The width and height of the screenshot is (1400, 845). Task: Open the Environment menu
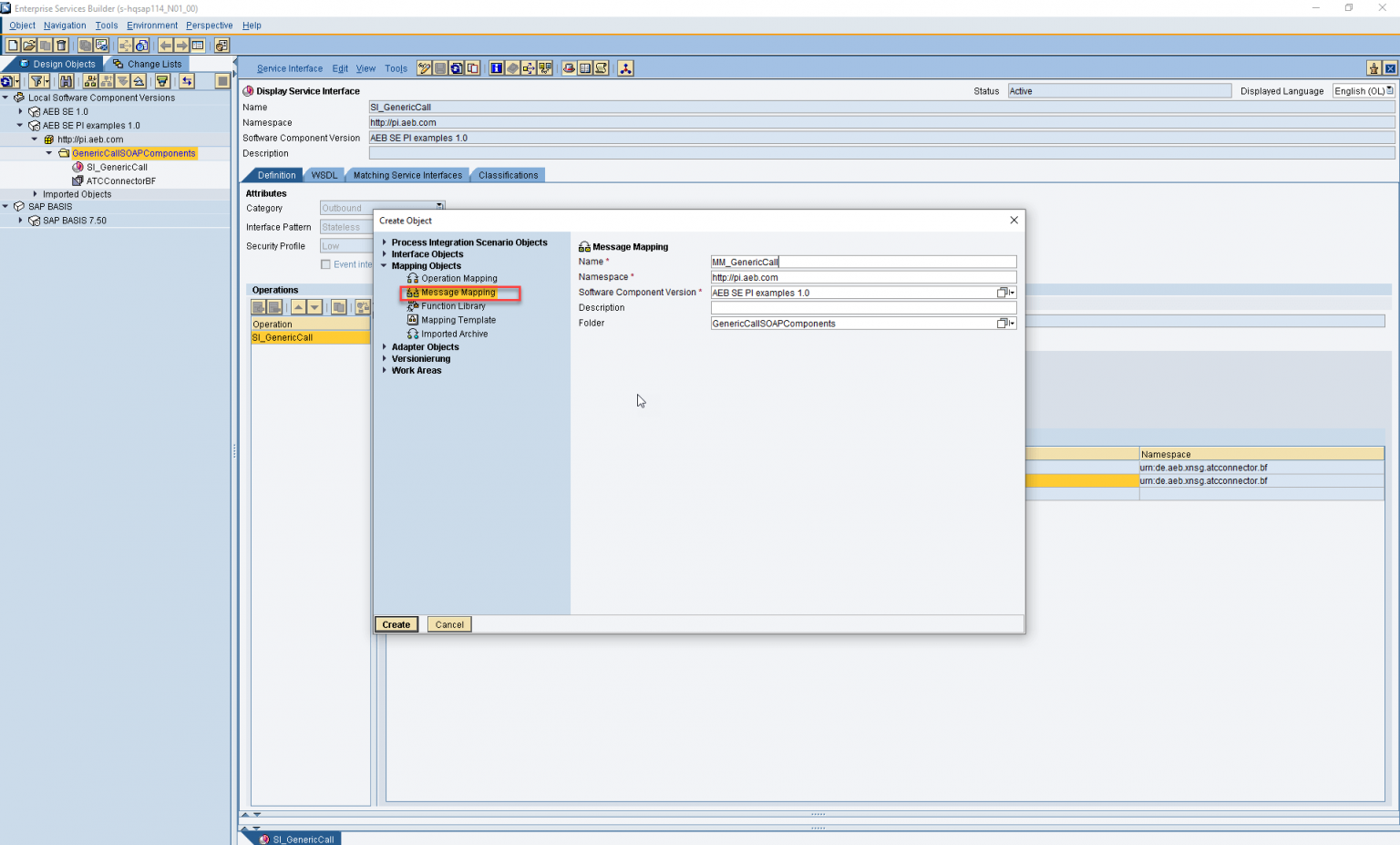151,25
